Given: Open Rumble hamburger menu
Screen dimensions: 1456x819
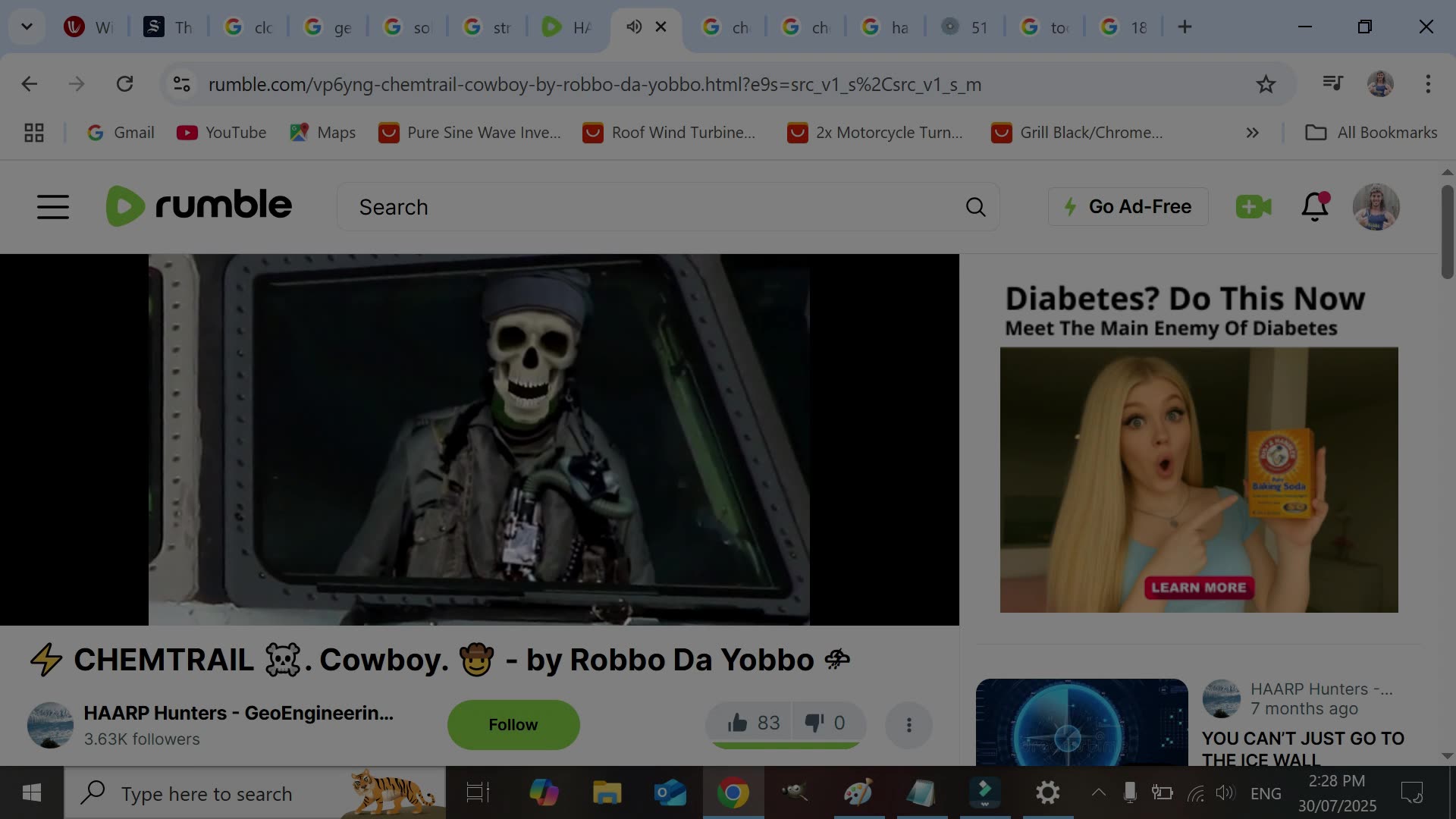Looking at the screenshot, I should coord(53,206).
